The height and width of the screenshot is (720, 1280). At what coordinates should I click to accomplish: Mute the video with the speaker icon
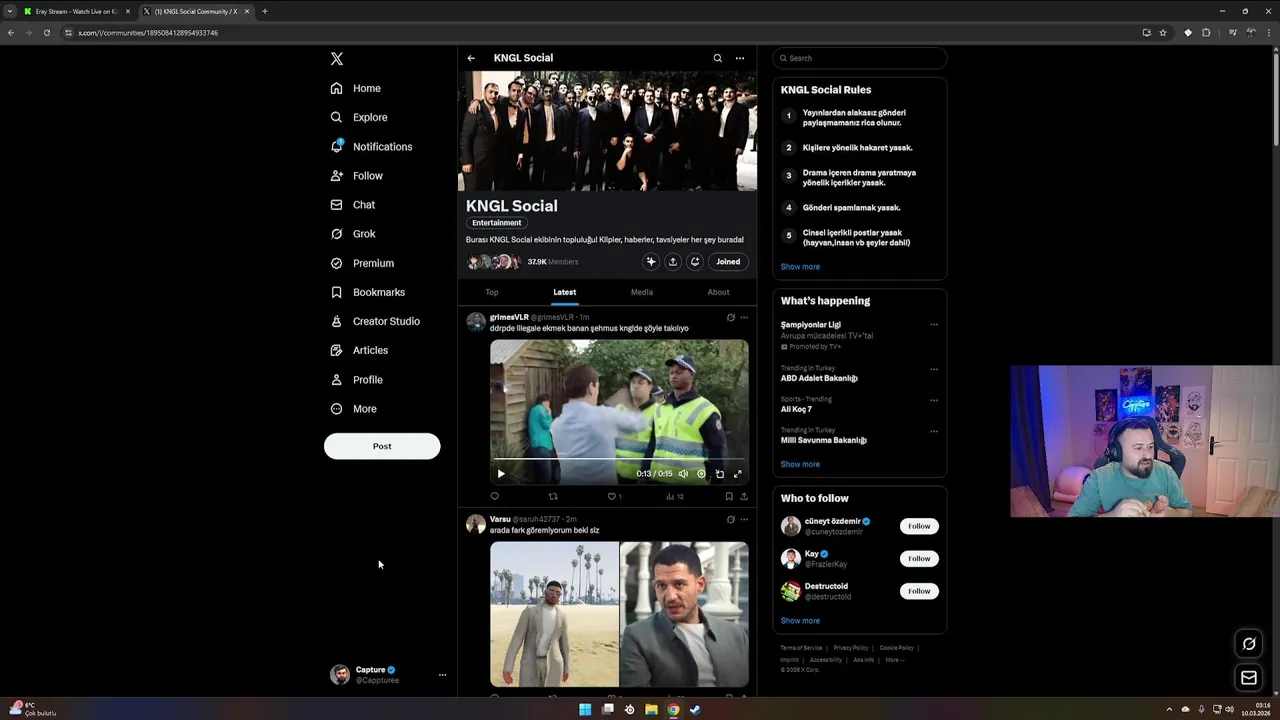pos(683,474)
